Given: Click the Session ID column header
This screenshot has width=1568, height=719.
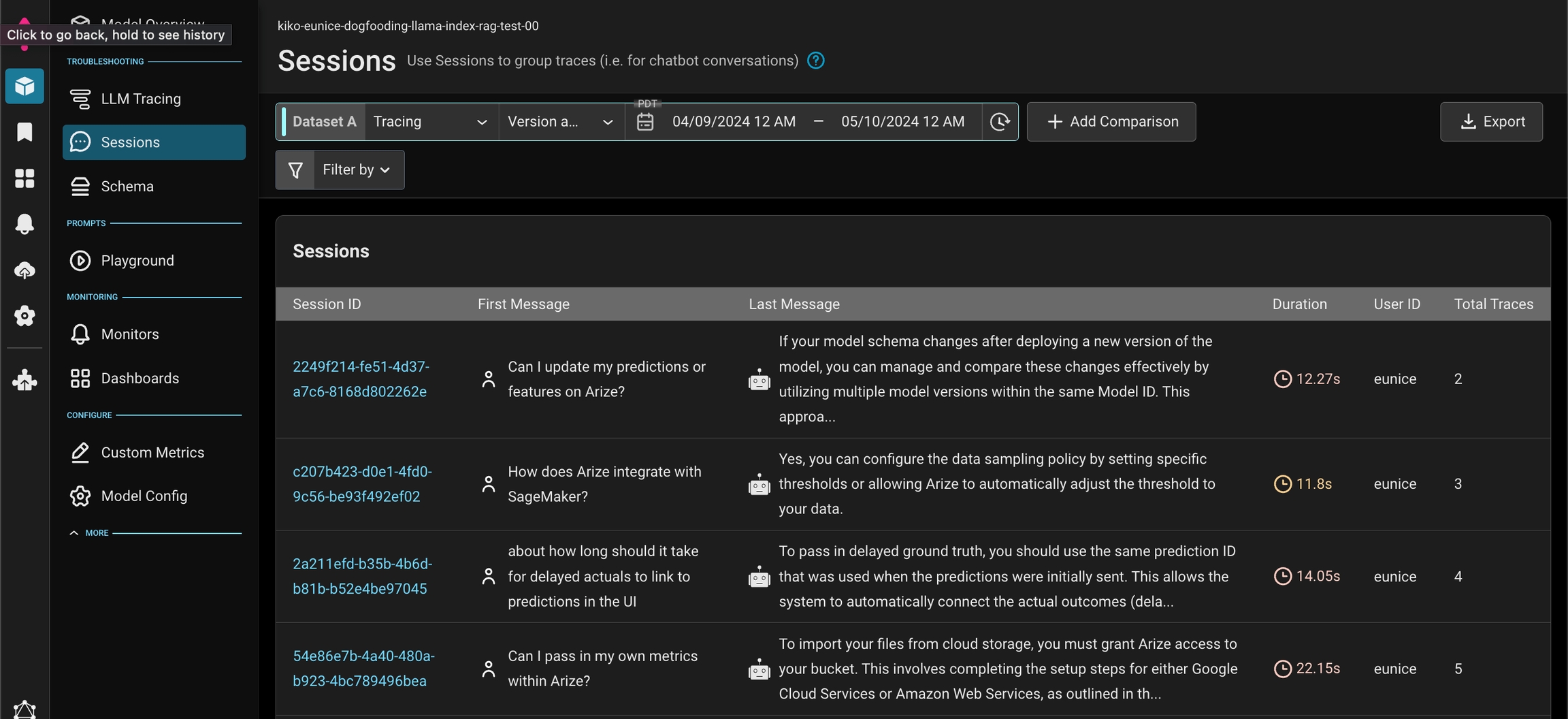Looking at the screenshot, I should [x=327, y=304].
